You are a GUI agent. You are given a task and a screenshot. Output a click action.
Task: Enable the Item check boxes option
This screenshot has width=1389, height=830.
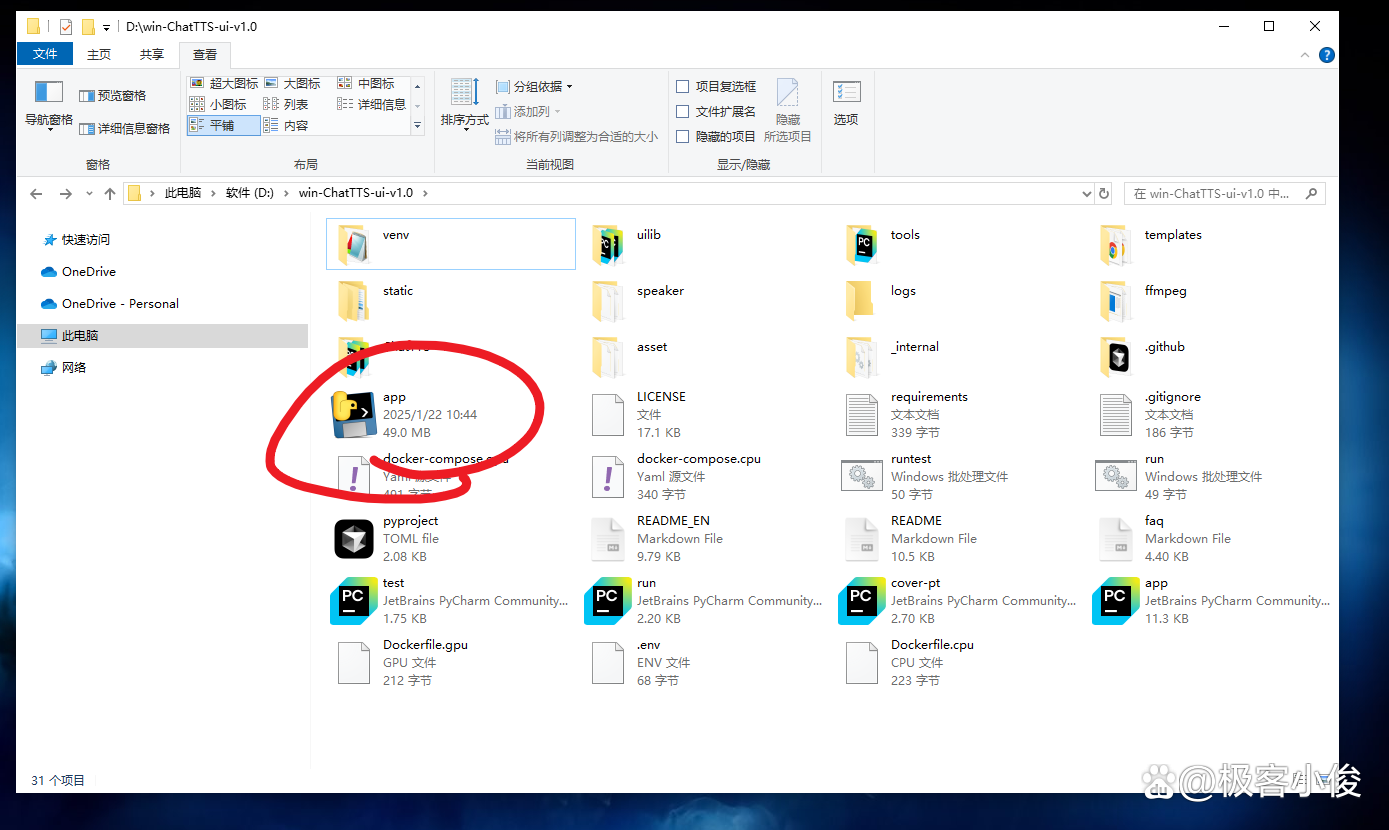click(683, 87)
